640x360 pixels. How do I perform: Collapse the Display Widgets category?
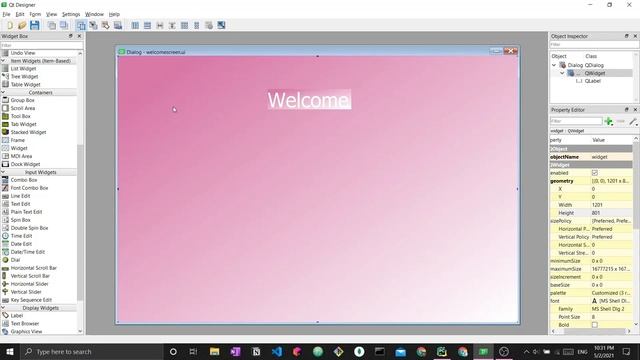coord(3,308)
